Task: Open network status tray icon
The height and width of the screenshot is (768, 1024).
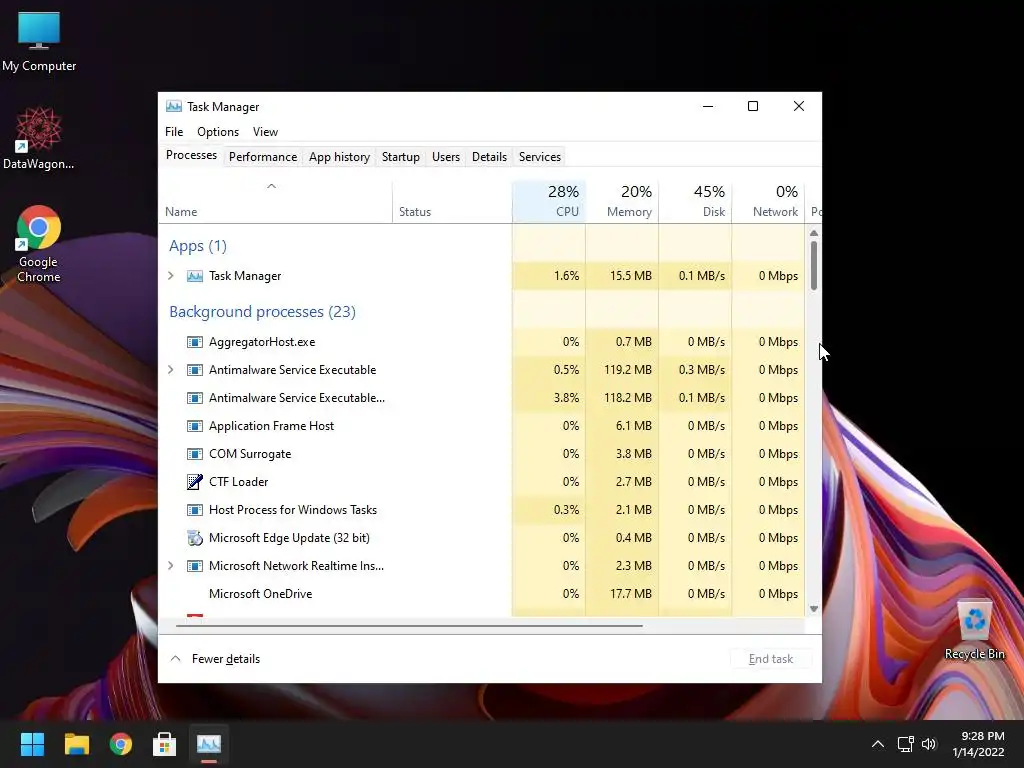Action: click(905, 744)
